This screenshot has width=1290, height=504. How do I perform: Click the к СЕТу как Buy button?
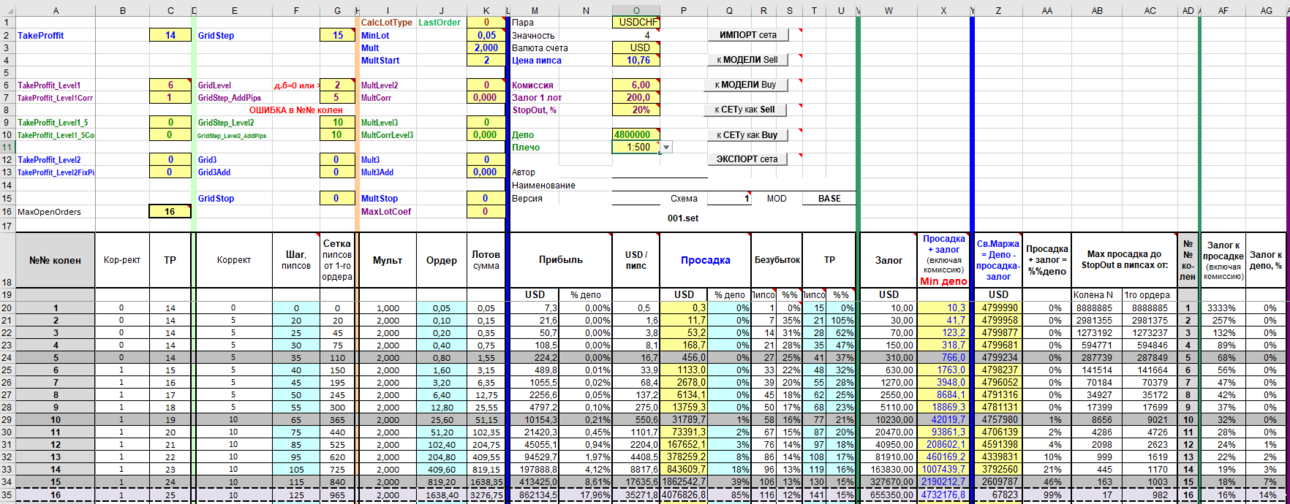click(747, 134)
